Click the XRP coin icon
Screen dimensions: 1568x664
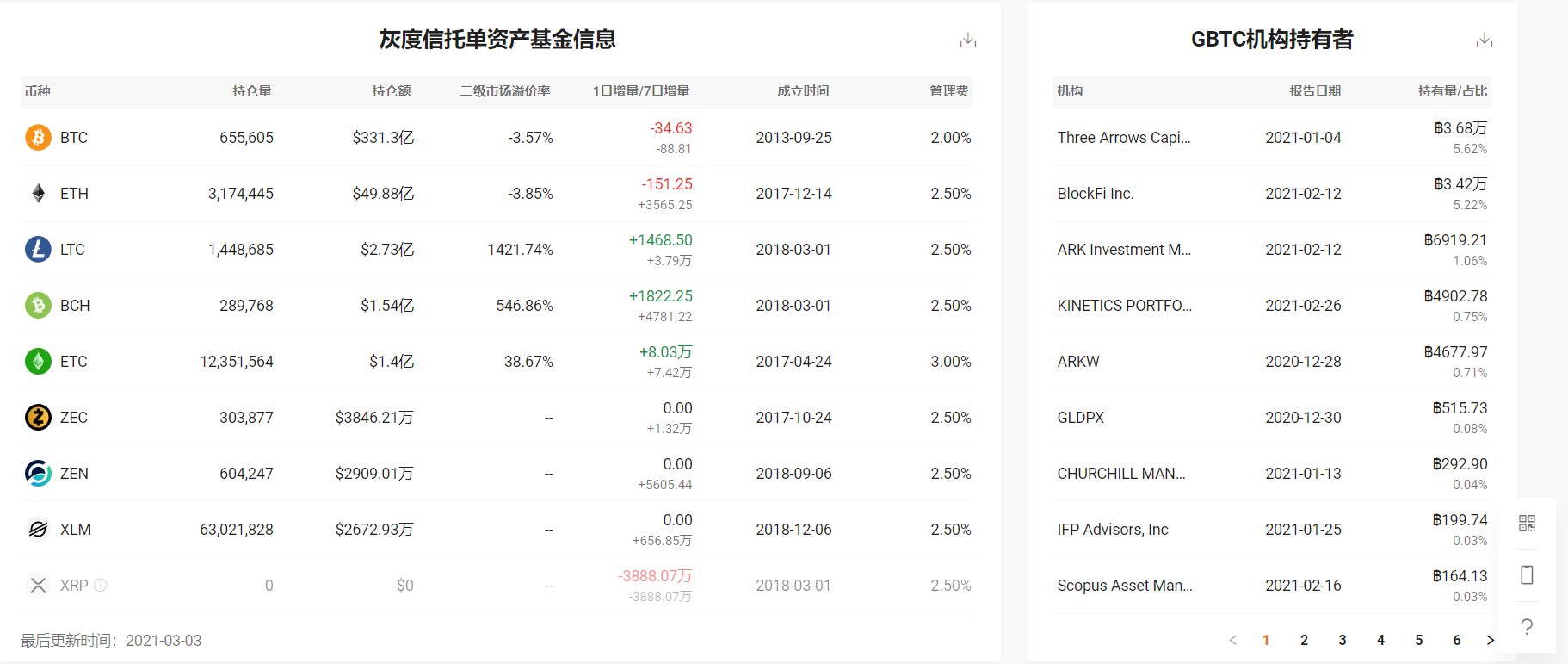(38, 585)
